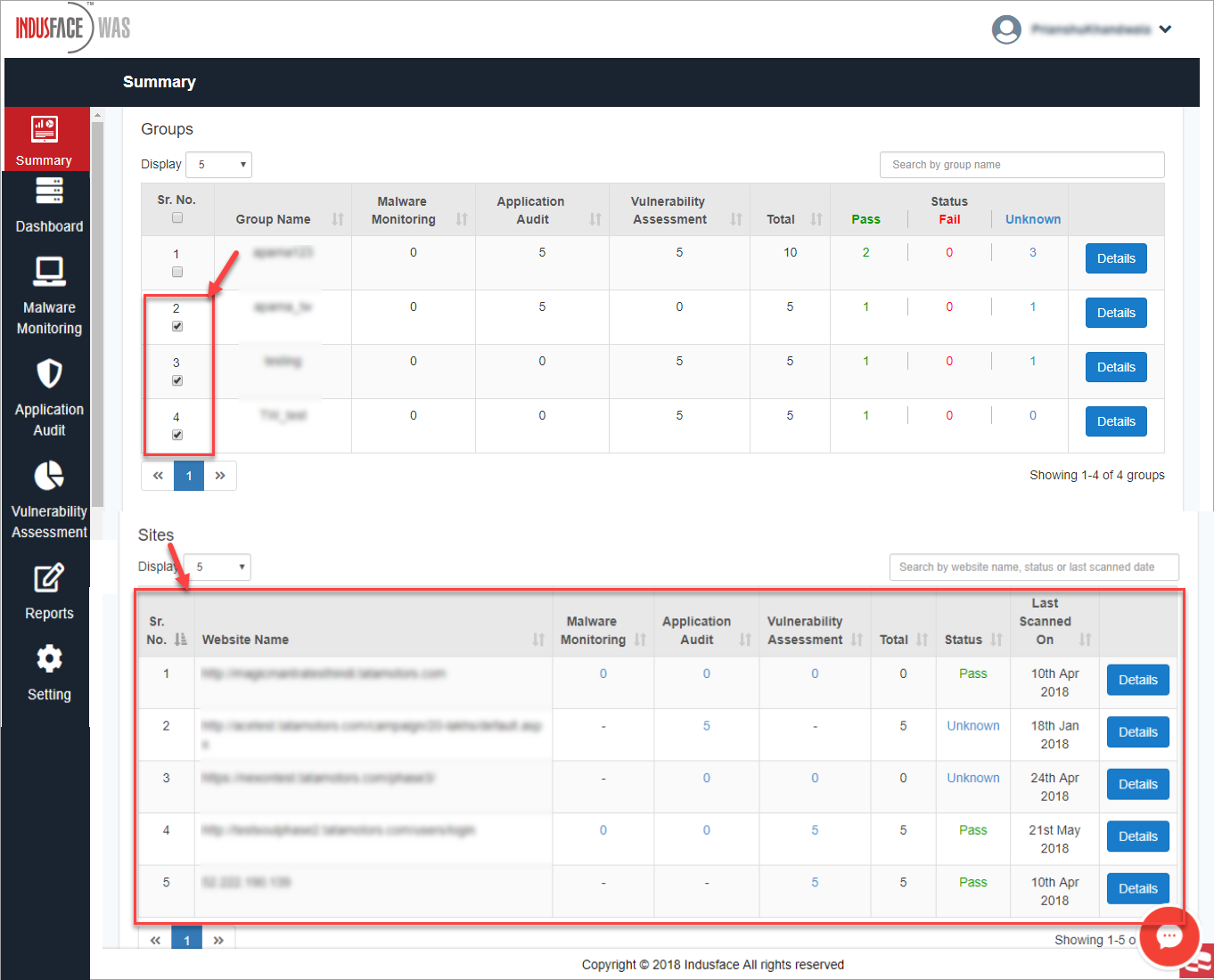Click the user avatar icon
This screenshot has height=980, width=1214.
[1006, 29]
